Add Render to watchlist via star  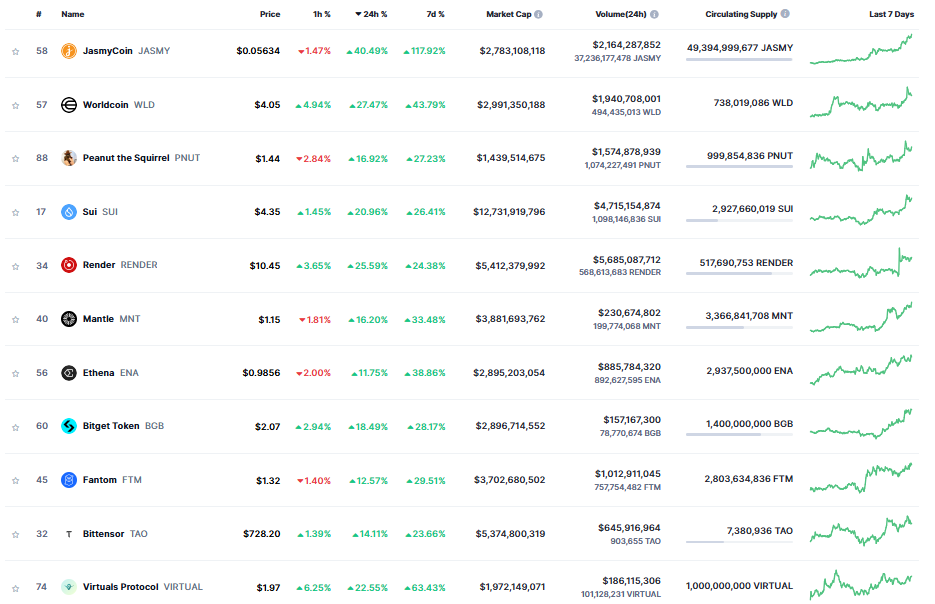(16, 266)
